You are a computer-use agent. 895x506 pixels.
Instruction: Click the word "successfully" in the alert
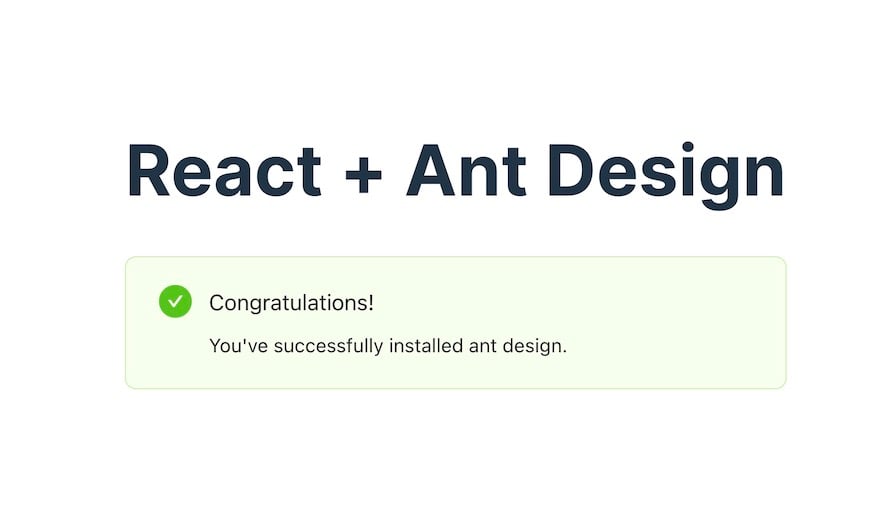(x=328, y=346)
